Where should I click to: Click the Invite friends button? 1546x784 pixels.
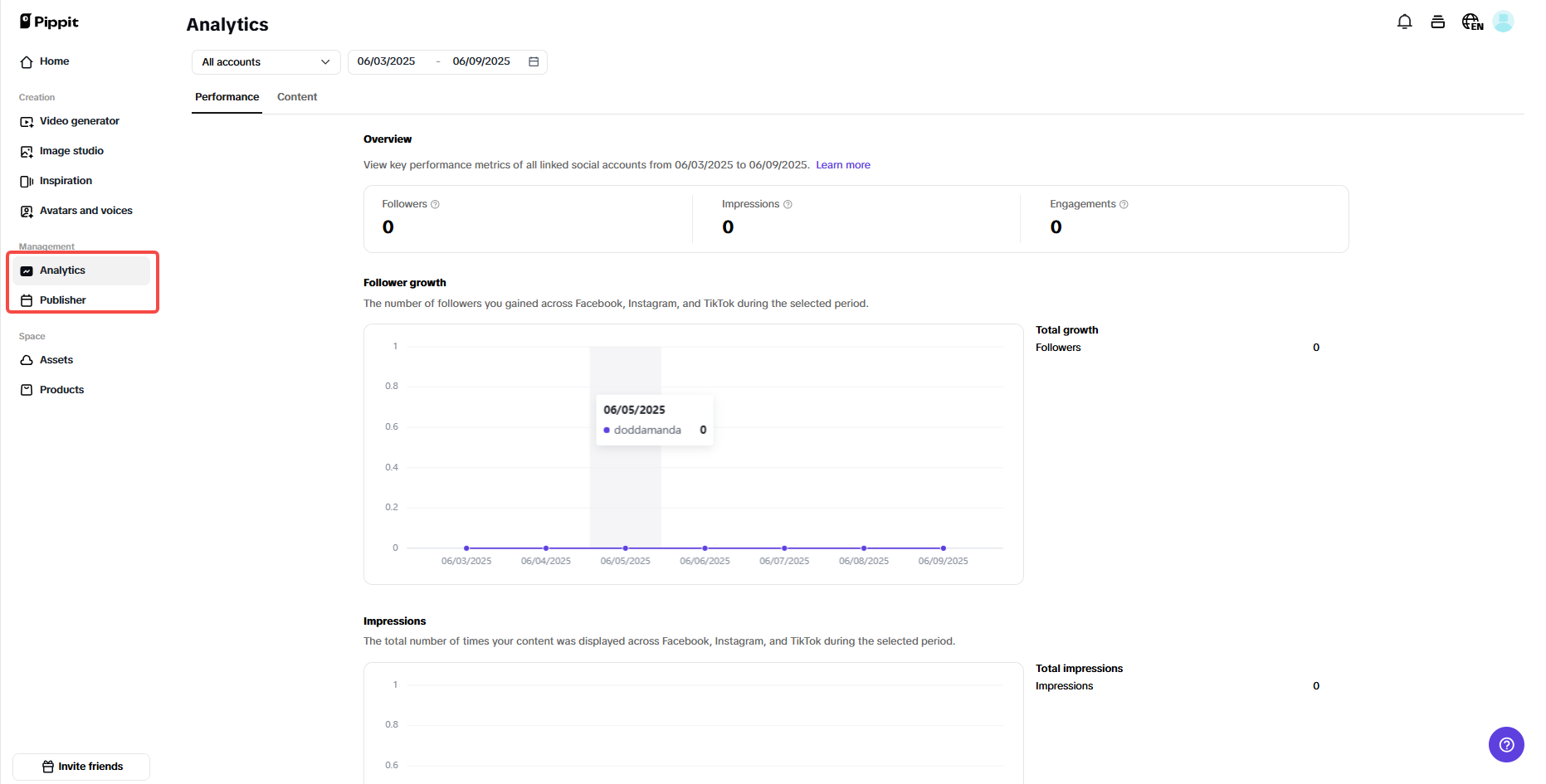pos(80,767)
